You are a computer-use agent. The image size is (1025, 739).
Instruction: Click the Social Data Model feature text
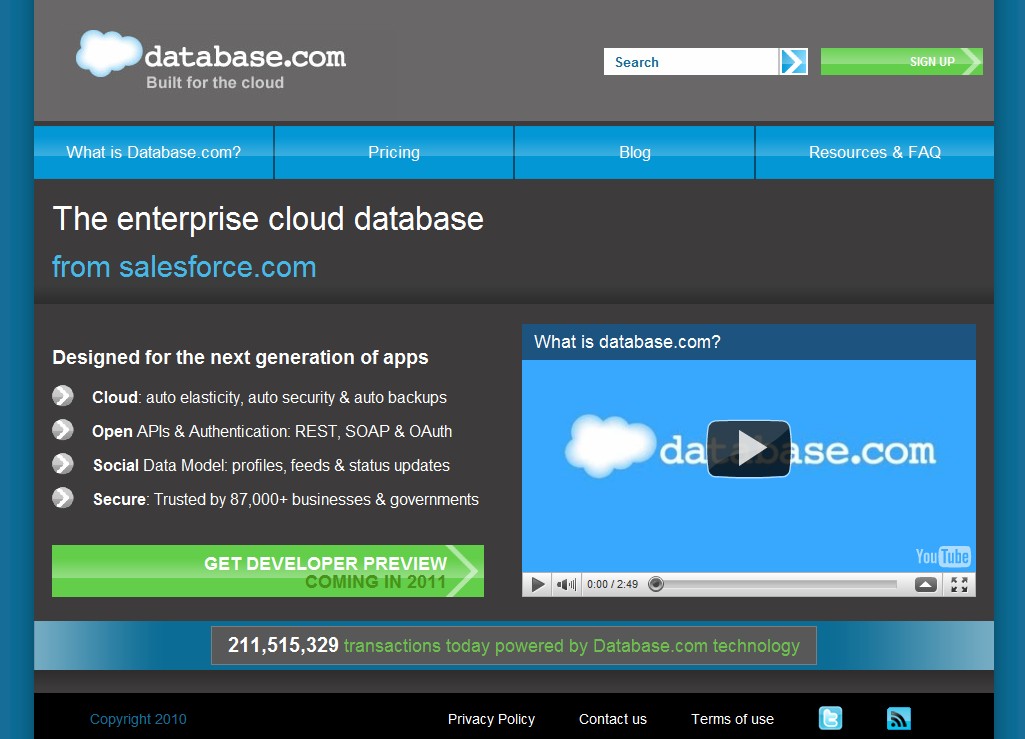pyautogui.click(x=271, y=465)
